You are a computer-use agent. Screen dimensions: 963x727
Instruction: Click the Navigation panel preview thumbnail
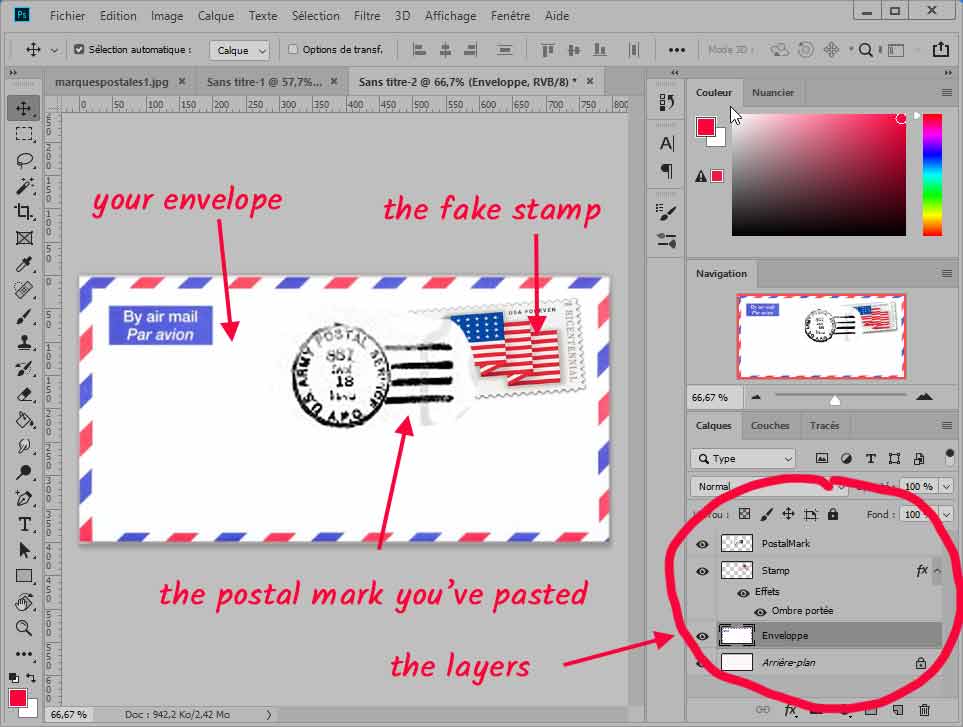[821, 336]
